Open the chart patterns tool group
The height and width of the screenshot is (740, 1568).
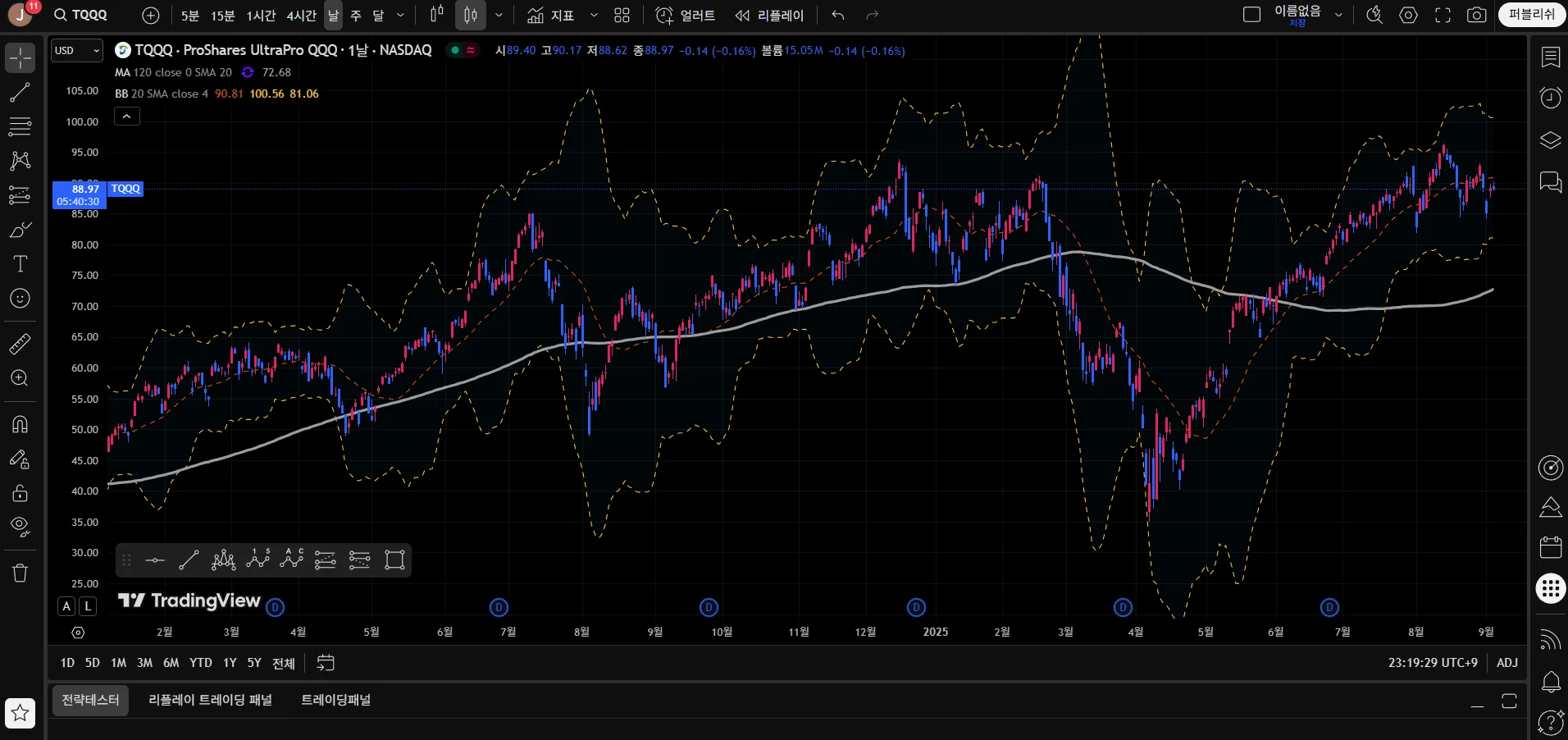(x=20, y=161)
